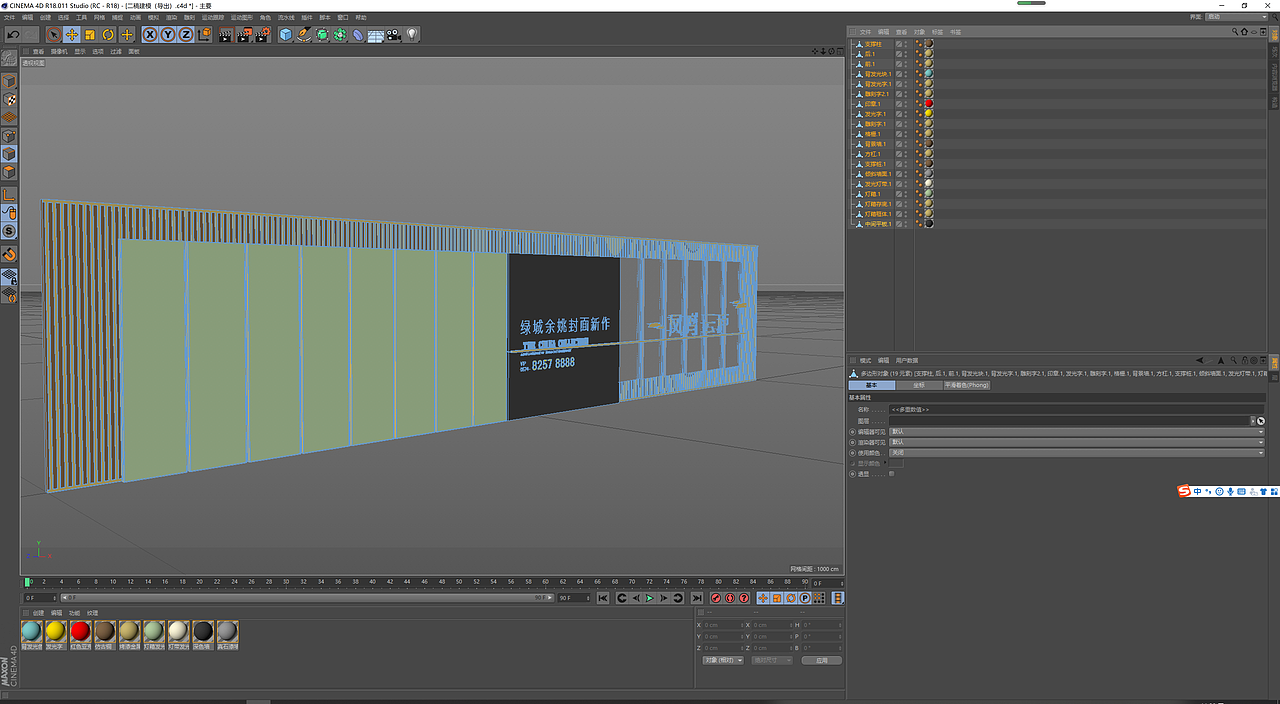Image resolution: width=1280 pixels, height=704 pixels.
Task: Toggle the 透显 checkbox
Action: pos(892,474)
